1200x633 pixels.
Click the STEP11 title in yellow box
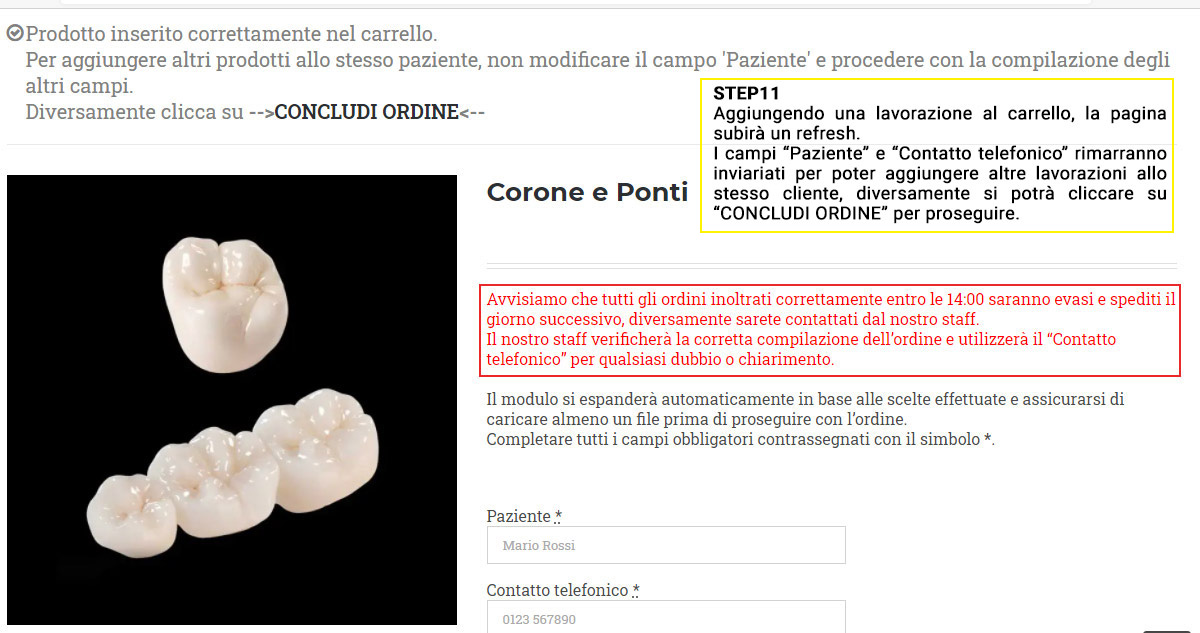[x=746, y=93]
